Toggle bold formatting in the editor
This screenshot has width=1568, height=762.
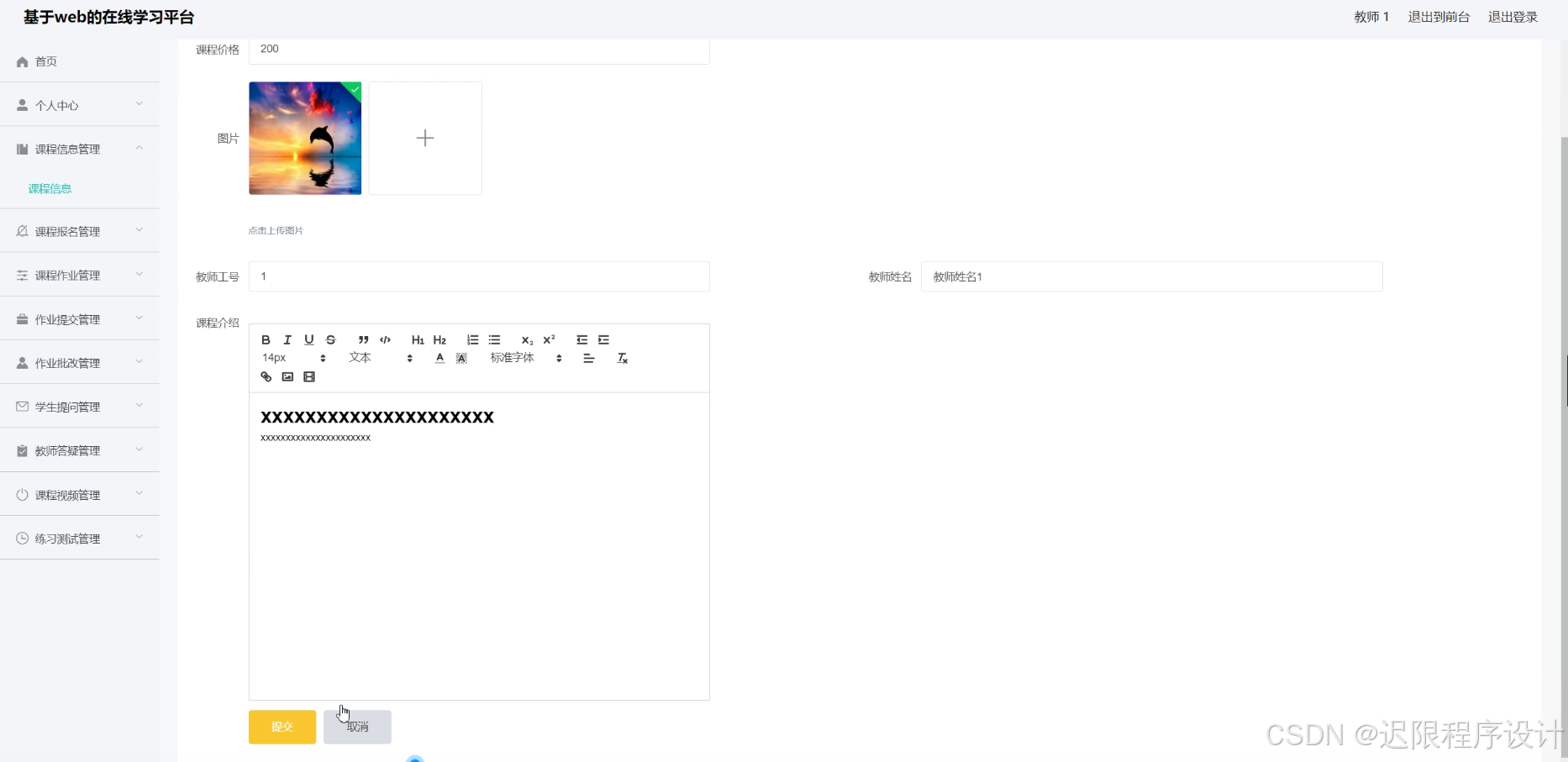coord(266,339)
